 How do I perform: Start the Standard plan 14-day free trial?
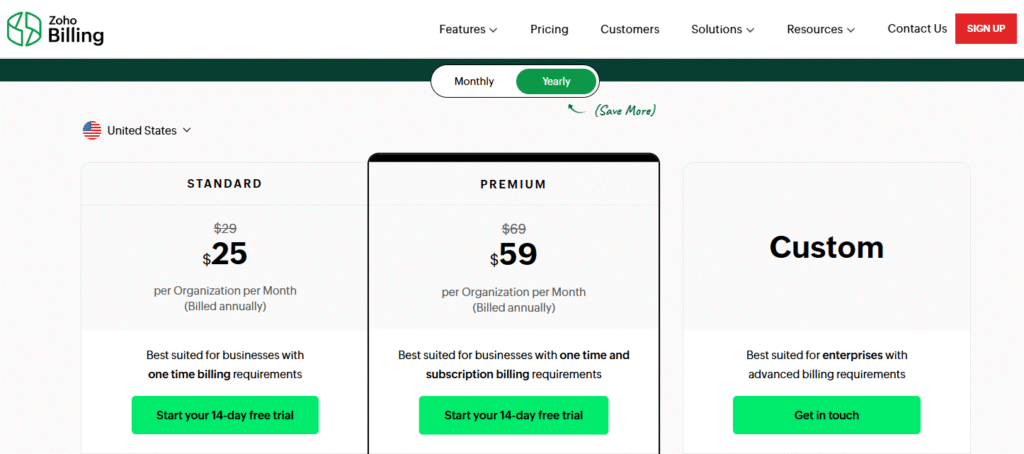click(x=225, y=415)
